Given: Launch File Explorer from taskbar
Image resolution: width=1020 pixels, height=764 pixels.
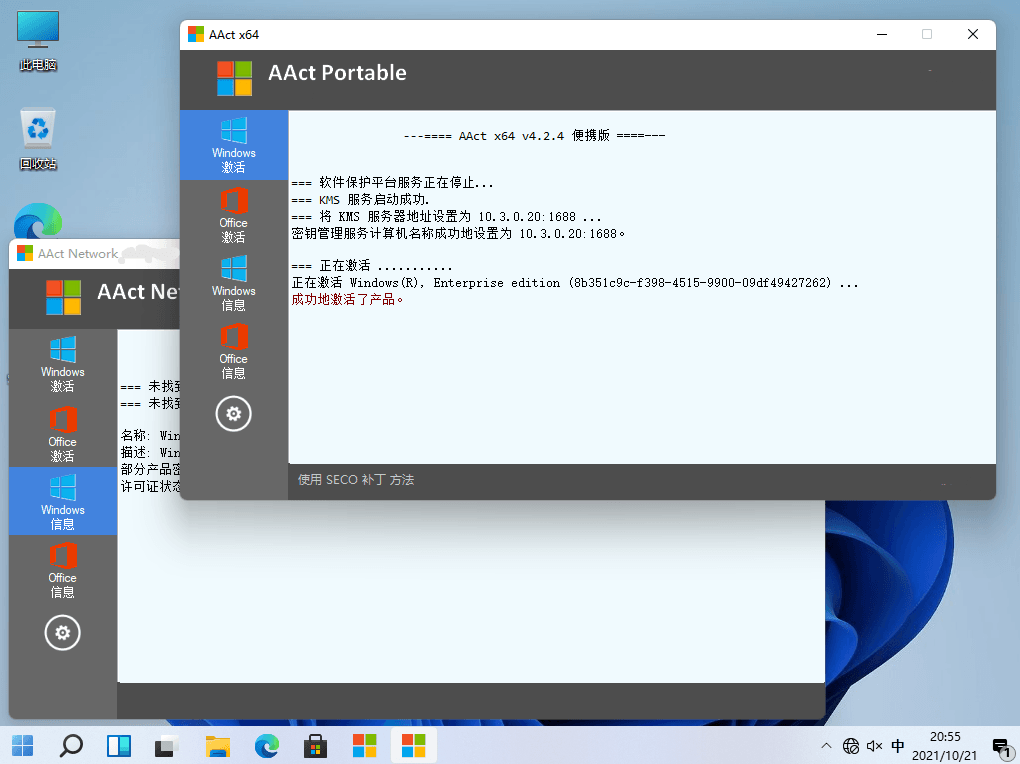Looking at the screenshot, I should click(218, 746).
